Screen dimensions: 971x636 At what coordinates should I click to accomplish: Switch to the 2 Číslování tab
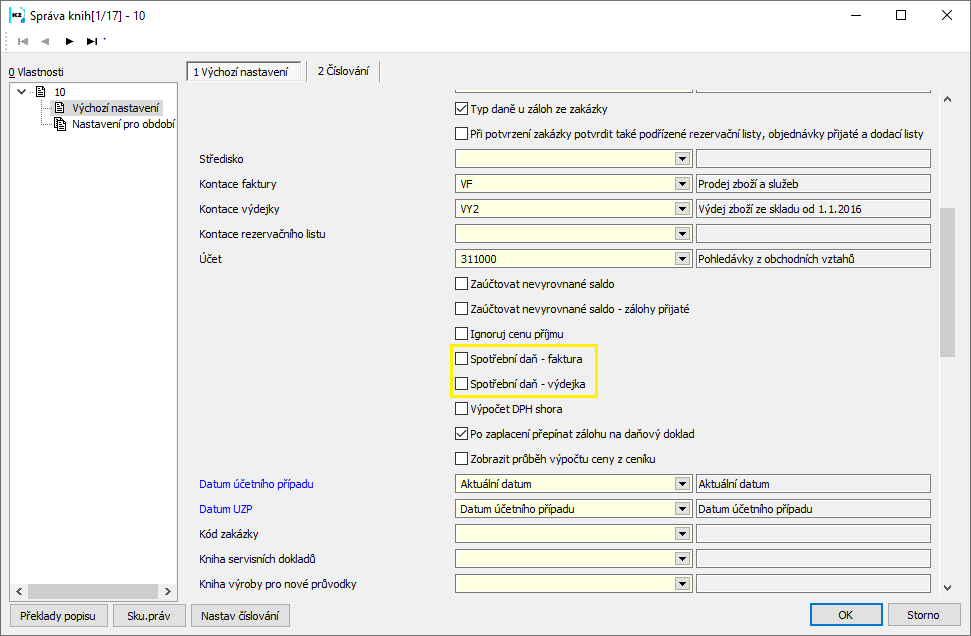(343, 71)
